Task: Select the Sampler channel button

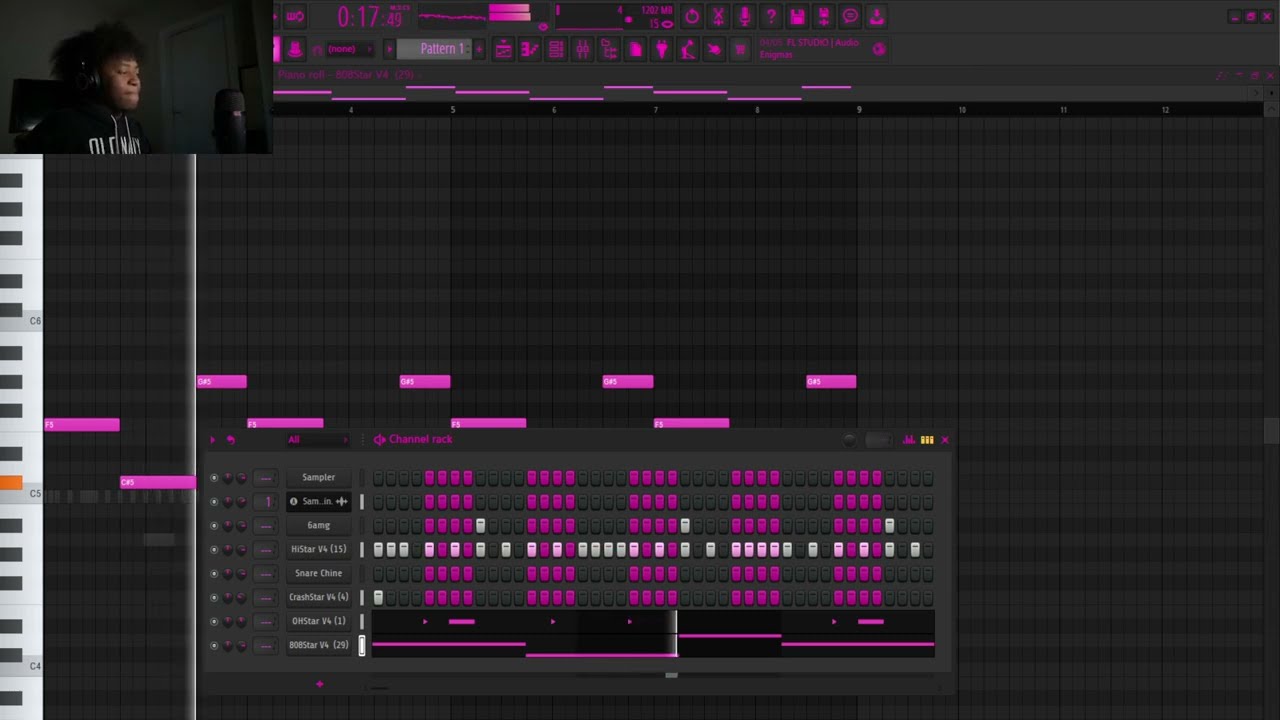Action: pyautogui.click(x=319, y=478)
